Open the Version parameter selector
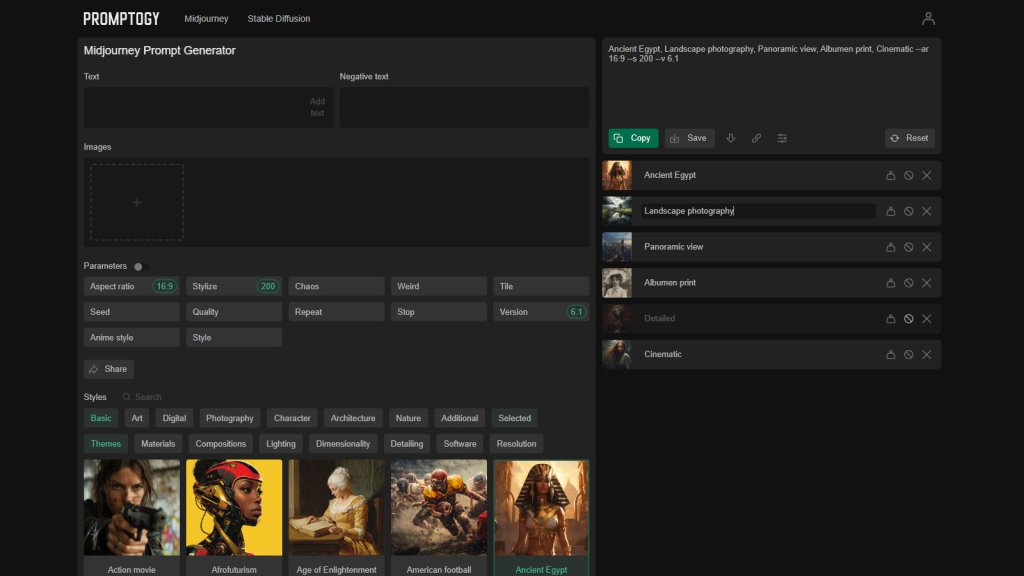1024x576 pixels. (540, 312)
